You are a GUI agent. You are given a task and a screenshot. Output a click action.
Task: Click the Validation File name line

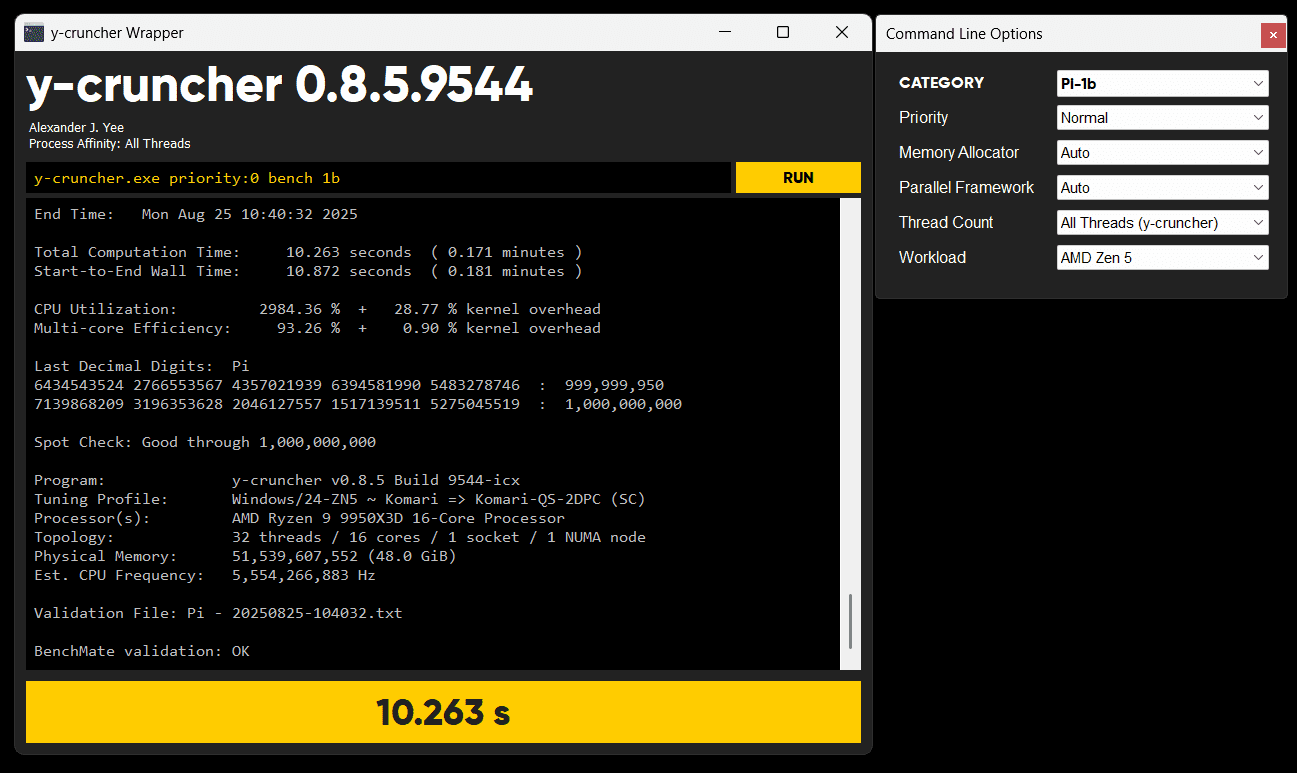pos(218,613)
